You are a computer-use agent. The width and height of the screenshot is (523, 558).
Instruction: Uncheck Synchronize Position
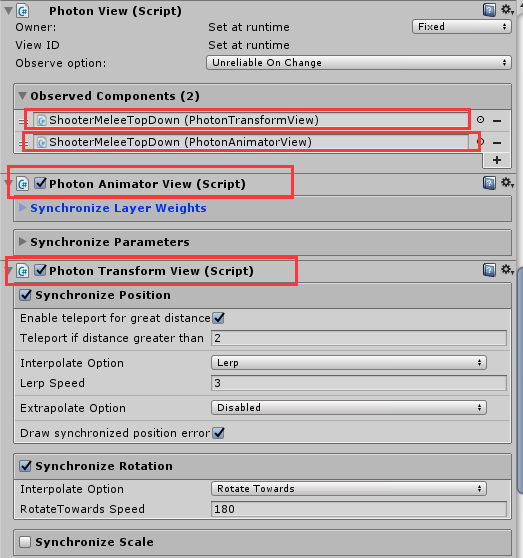pos(25,295)
